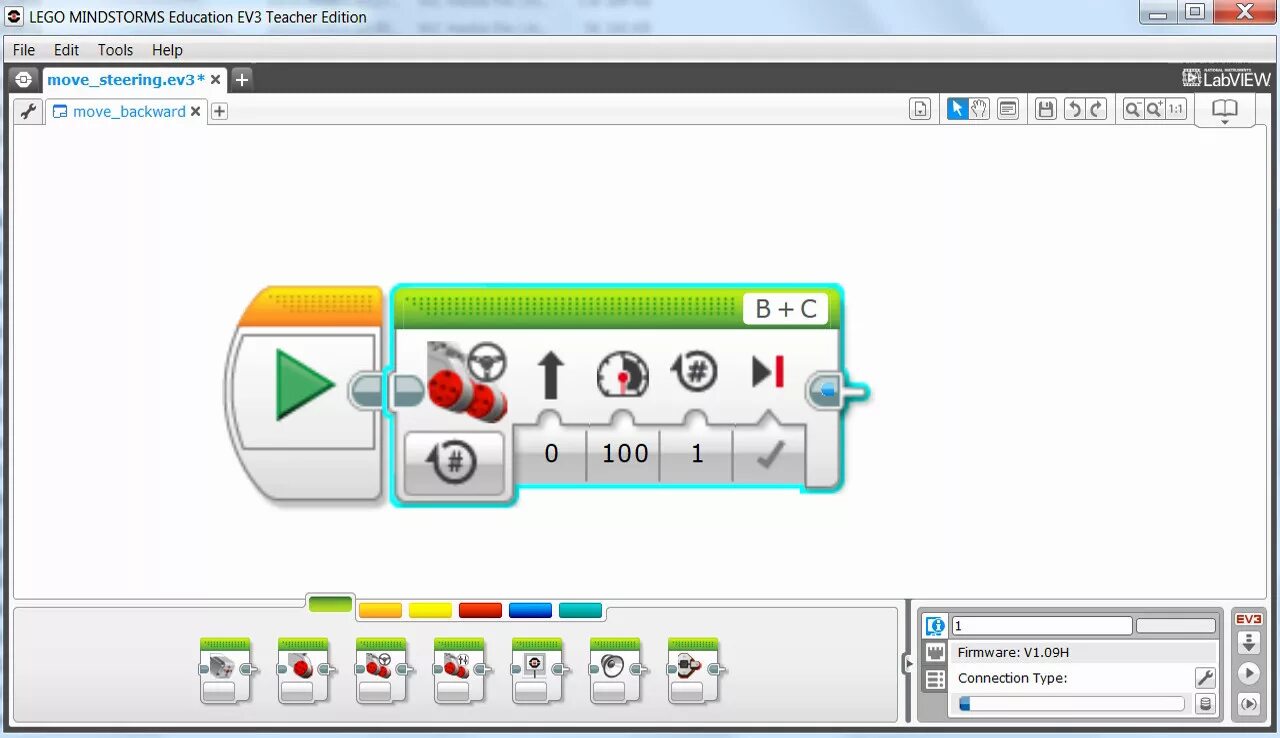1280x738 pixels.
Task: Add a new project with plus tab
Action: point(241,79)
